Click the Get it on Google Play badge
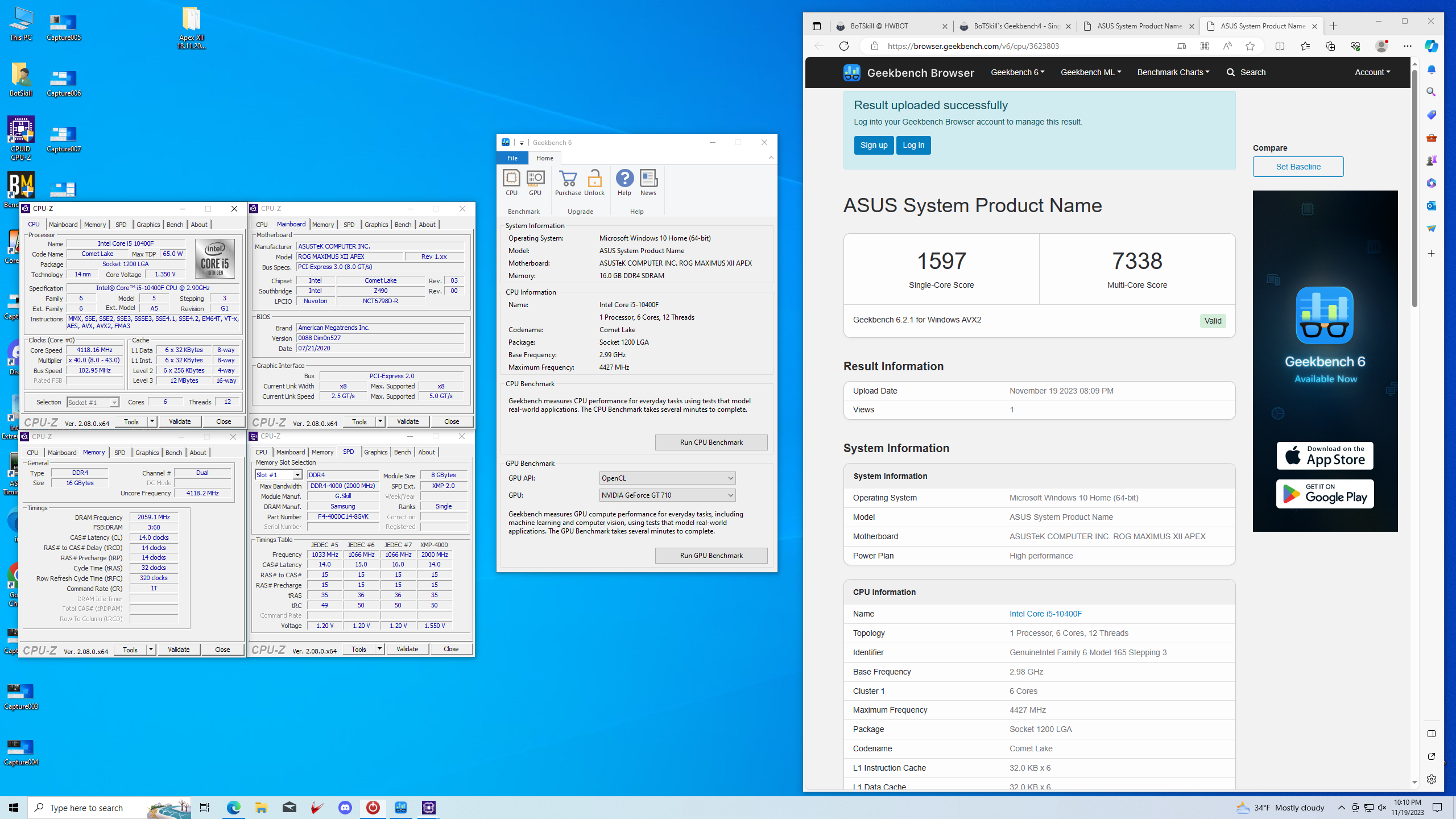1456x819 pixels. click(x=1325, y=494)
